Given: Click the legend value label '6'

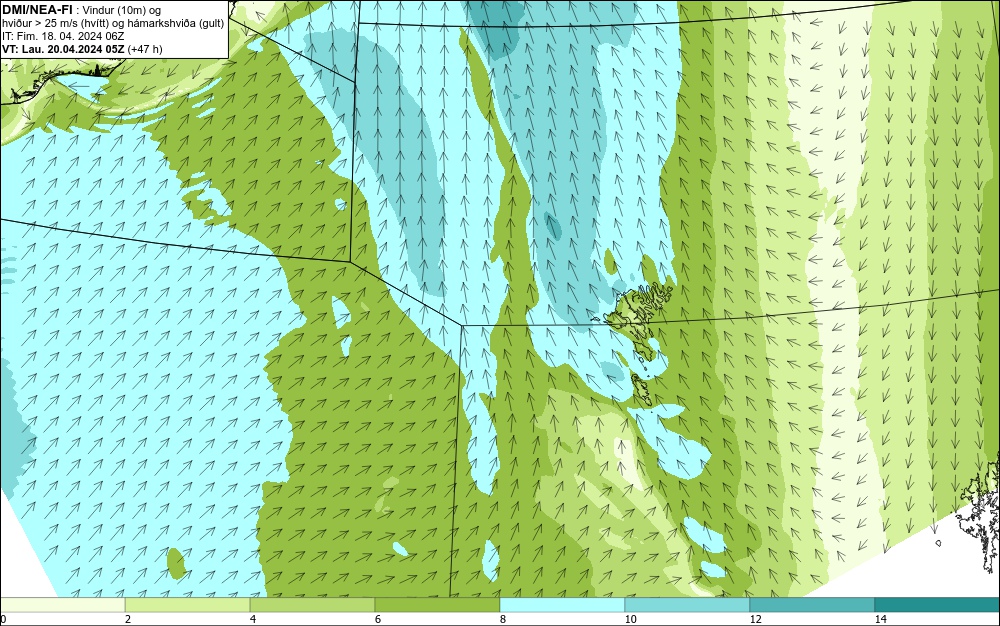Looking at the screenshot, I should click(378, 620).
